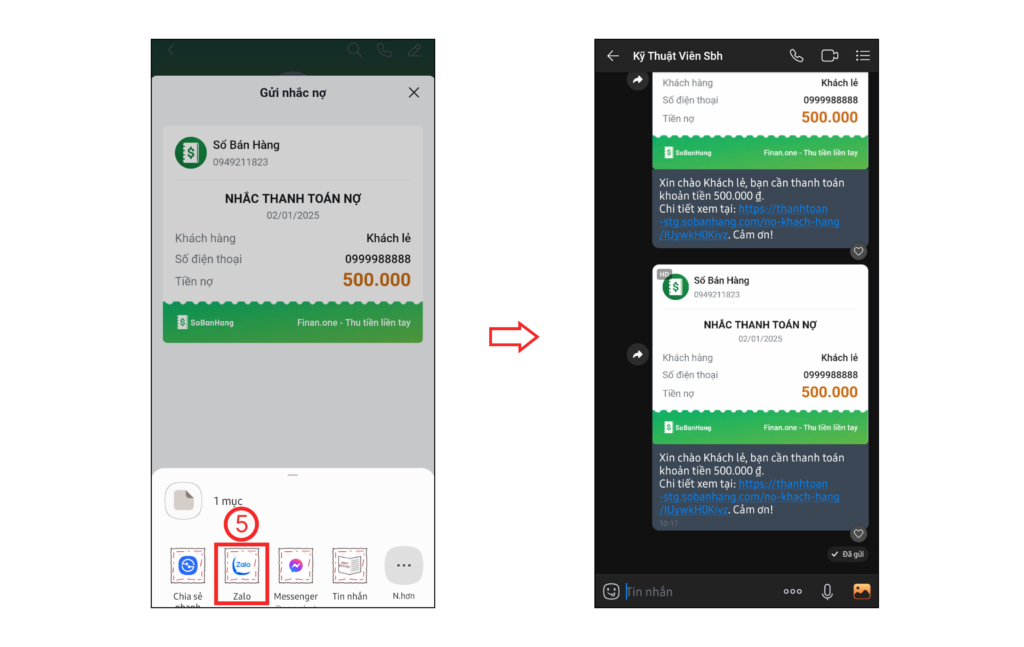Tap the SoBanHang footer logo in the reminder sheet
The height and width of the screenshot is (647, 1024).
(x=205, y=323)
